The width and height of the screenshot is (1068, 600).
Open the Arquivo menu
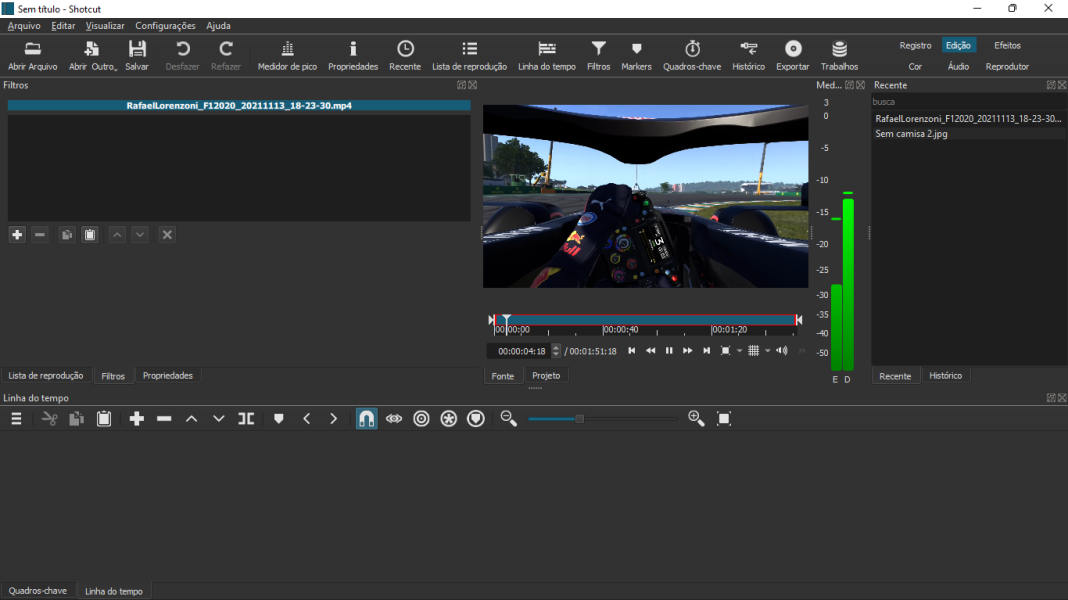point(24,26)
